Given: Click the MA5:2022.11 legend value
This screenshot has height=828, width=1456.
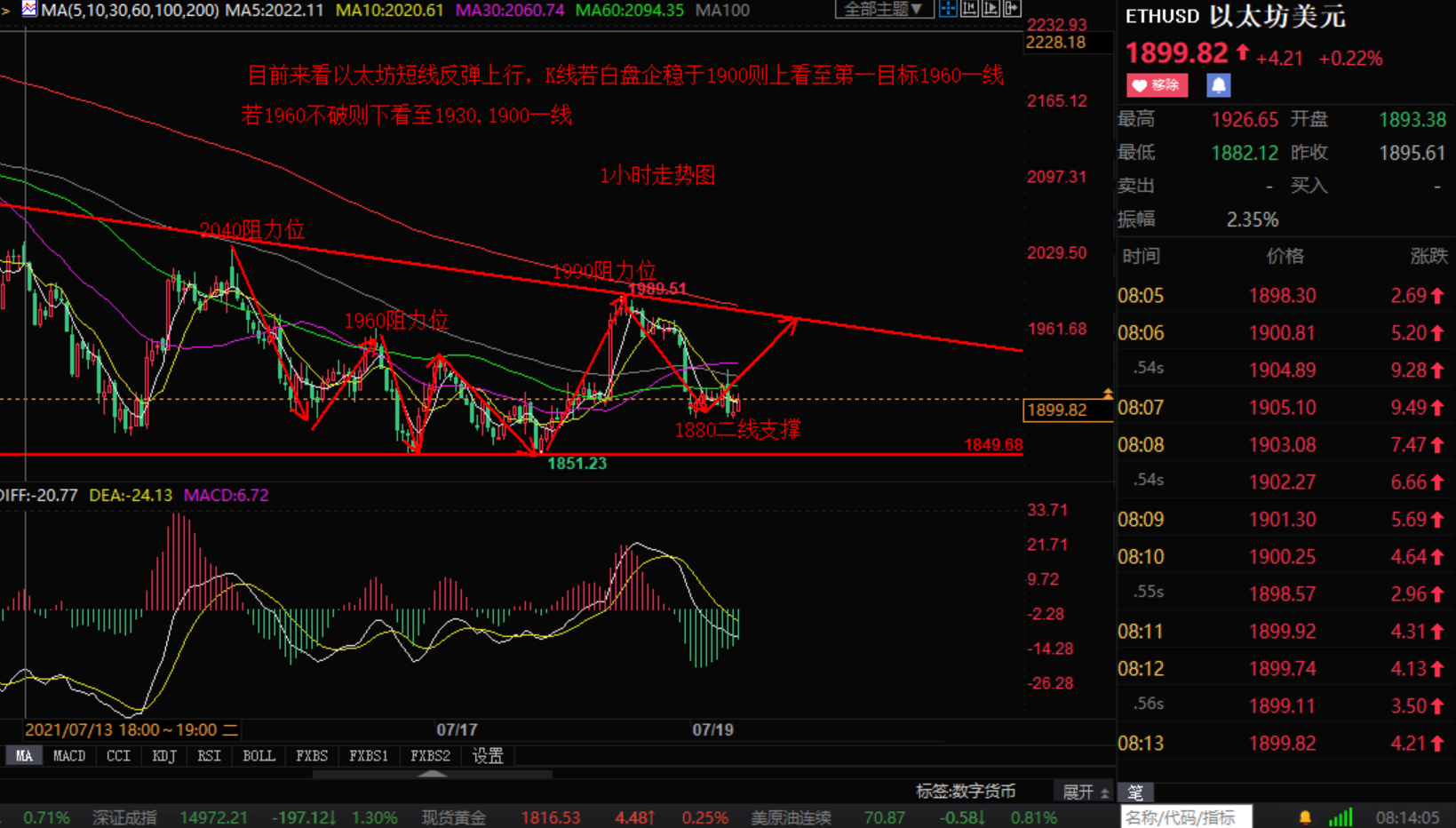Looking at the screenshot, I should [x=274, y=10].
